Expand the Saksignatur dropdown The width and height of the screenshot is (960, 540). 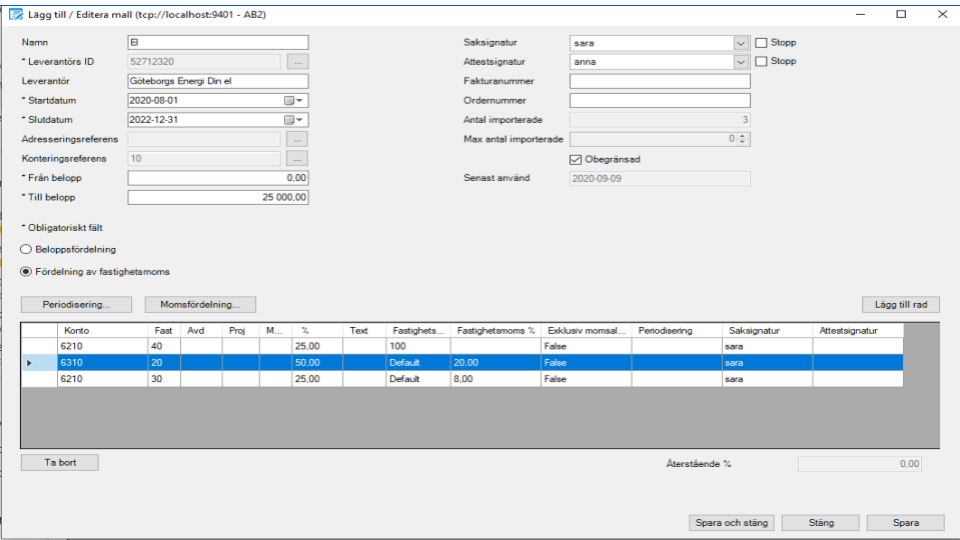click(x=741, y=43)
